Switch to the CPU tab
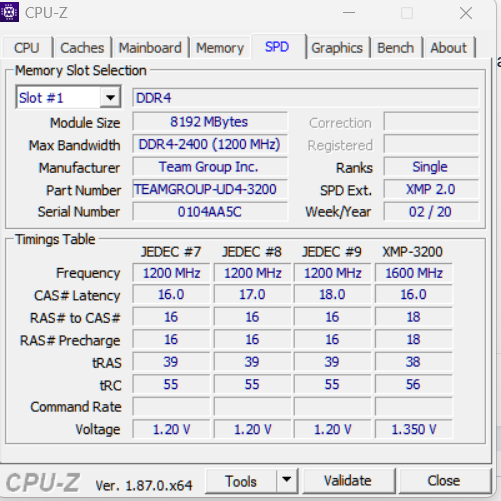The height and width of the screenshot is (501, 501). click(x=27, y=48)
